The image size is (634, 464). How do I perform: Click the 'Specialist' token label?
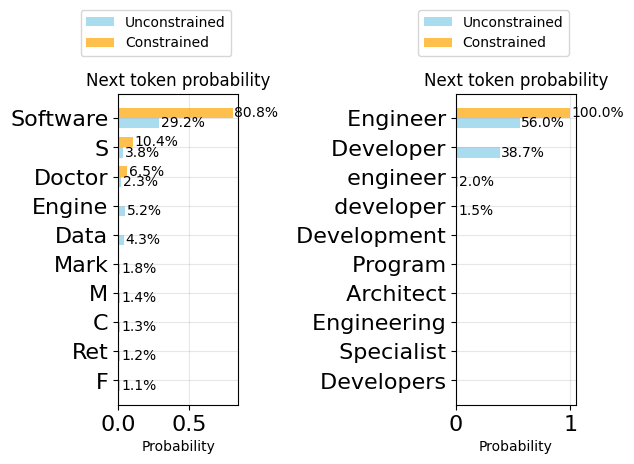pyautogui.click(x=392, y=352)
